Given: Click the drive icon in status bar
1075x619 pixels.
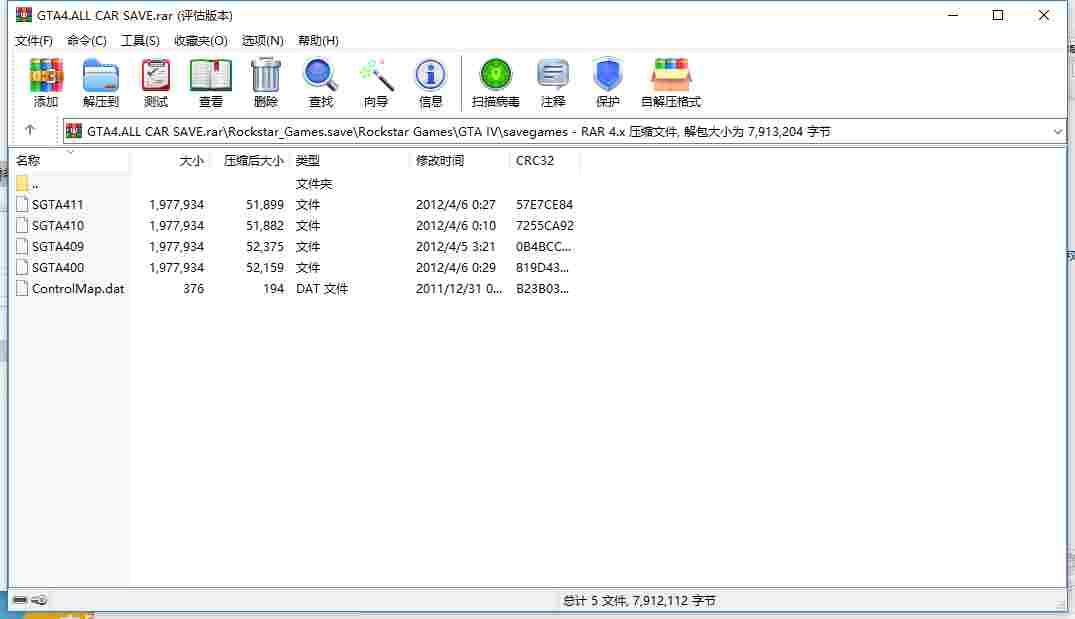Looking at the screenshot, I should tap(20, 600).
